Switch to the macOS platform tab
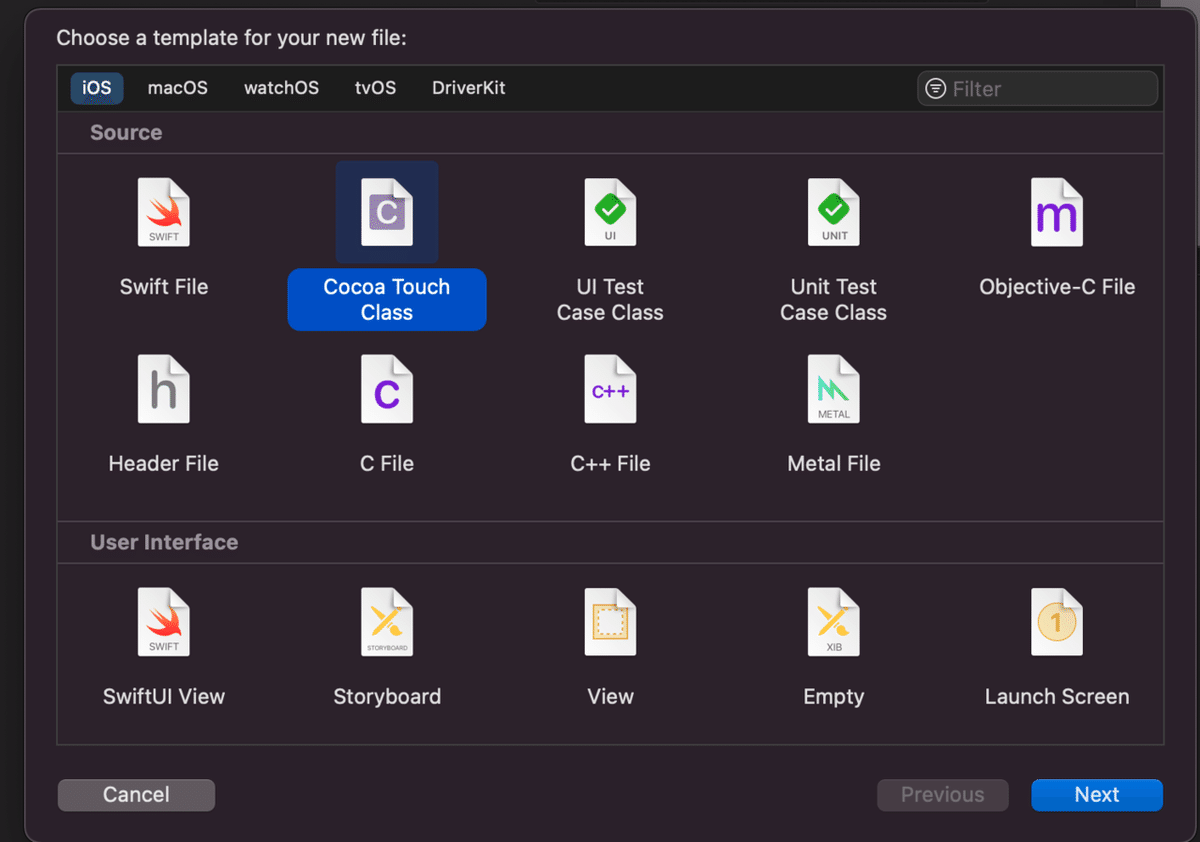 click(x=178, y=88)
